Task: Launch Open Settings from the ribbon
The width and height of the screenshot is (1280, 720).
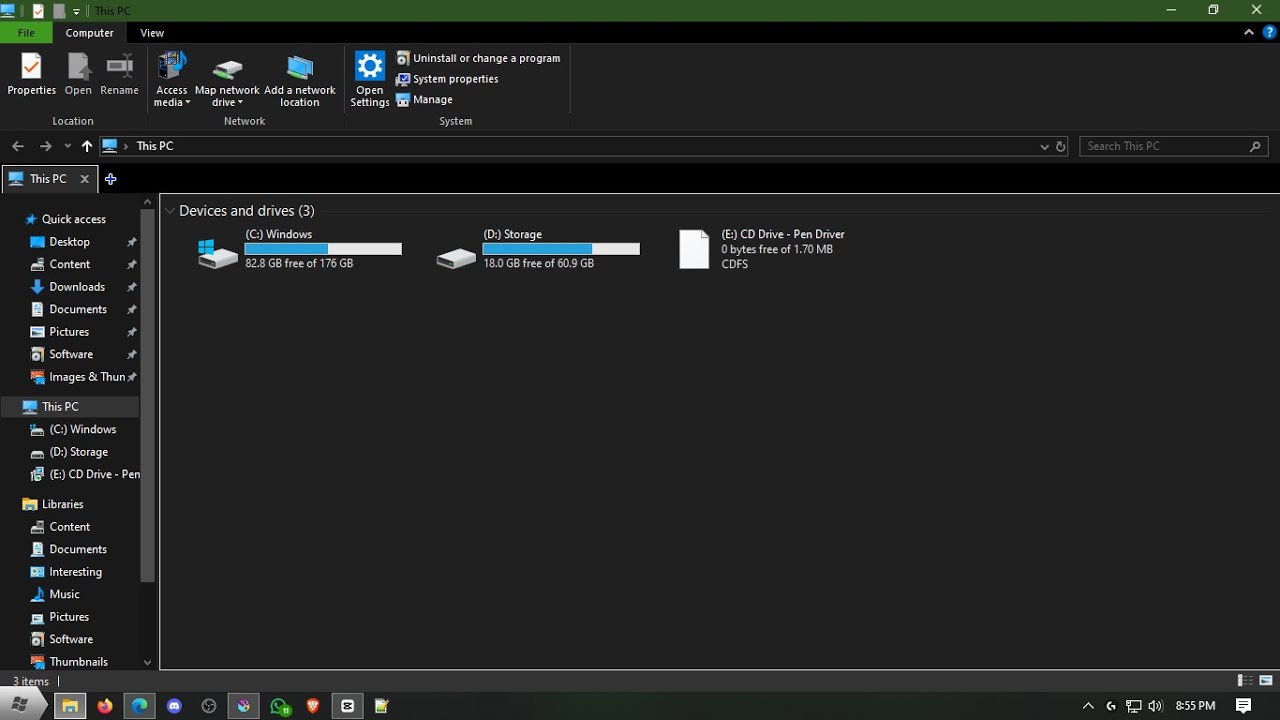Action: [370, 79]
